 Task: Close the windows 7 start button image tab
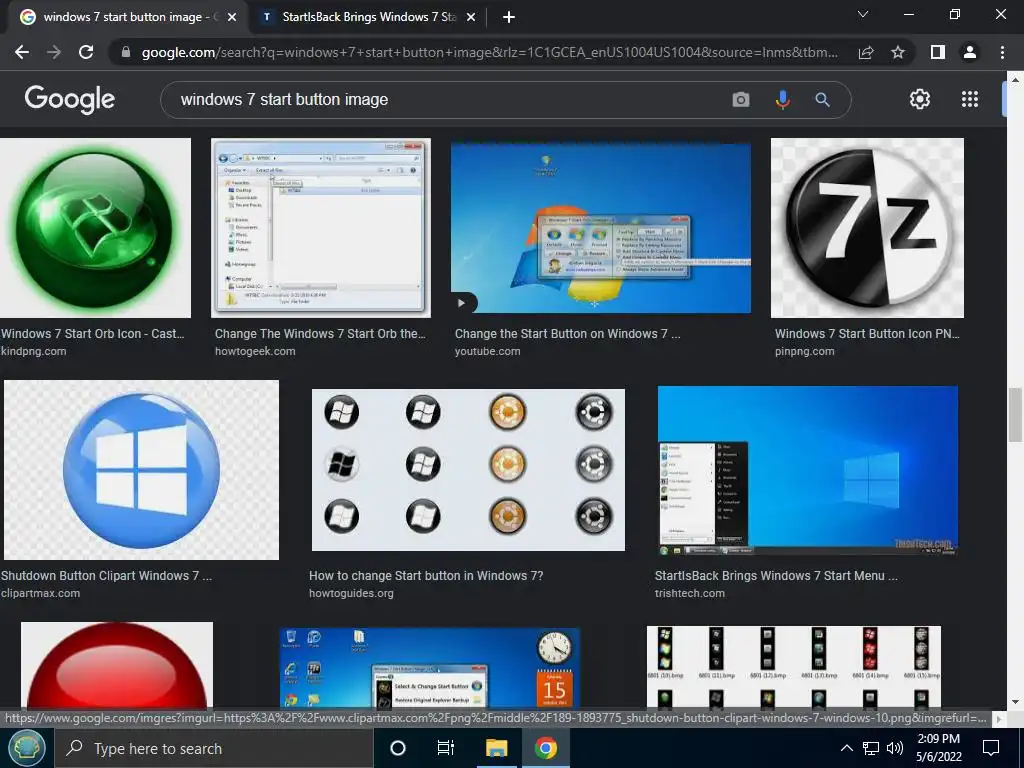click(232, 18)
